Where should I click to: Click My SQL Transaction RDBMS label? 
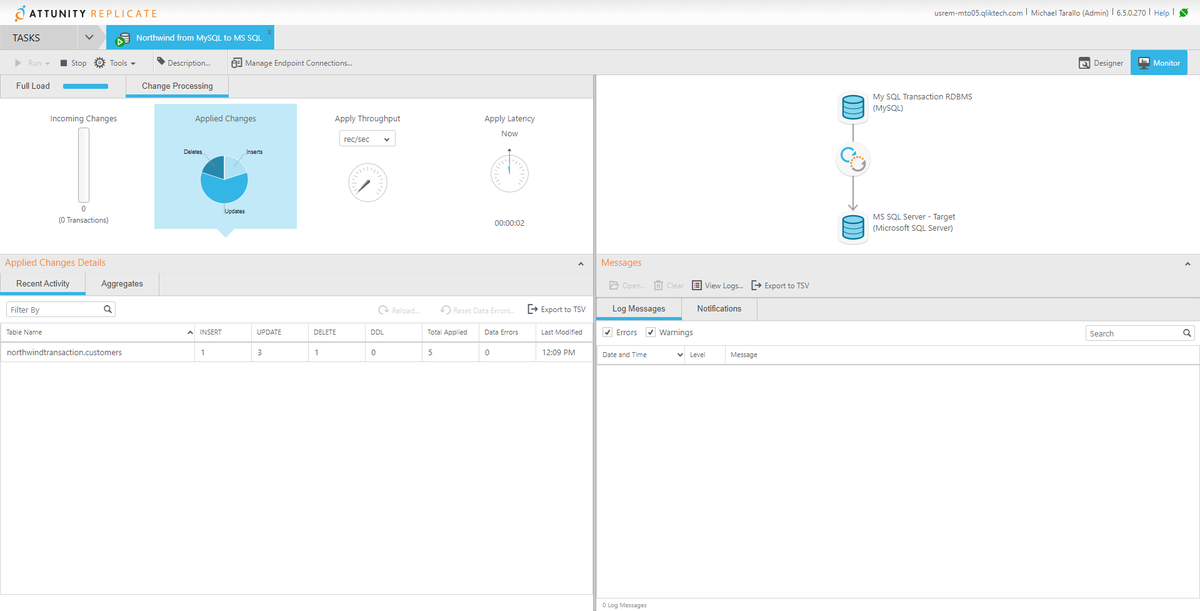[922, 97]
